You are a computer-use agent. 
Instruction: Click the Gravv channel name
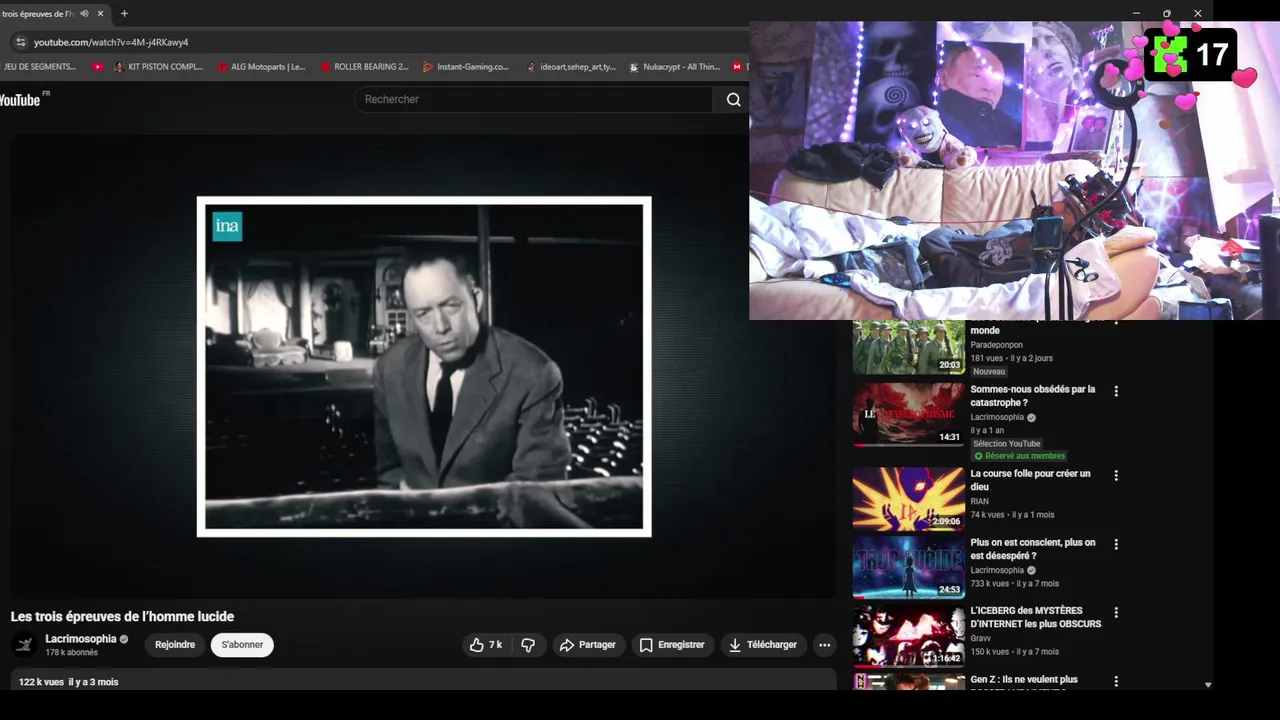[x=981, y=639]
